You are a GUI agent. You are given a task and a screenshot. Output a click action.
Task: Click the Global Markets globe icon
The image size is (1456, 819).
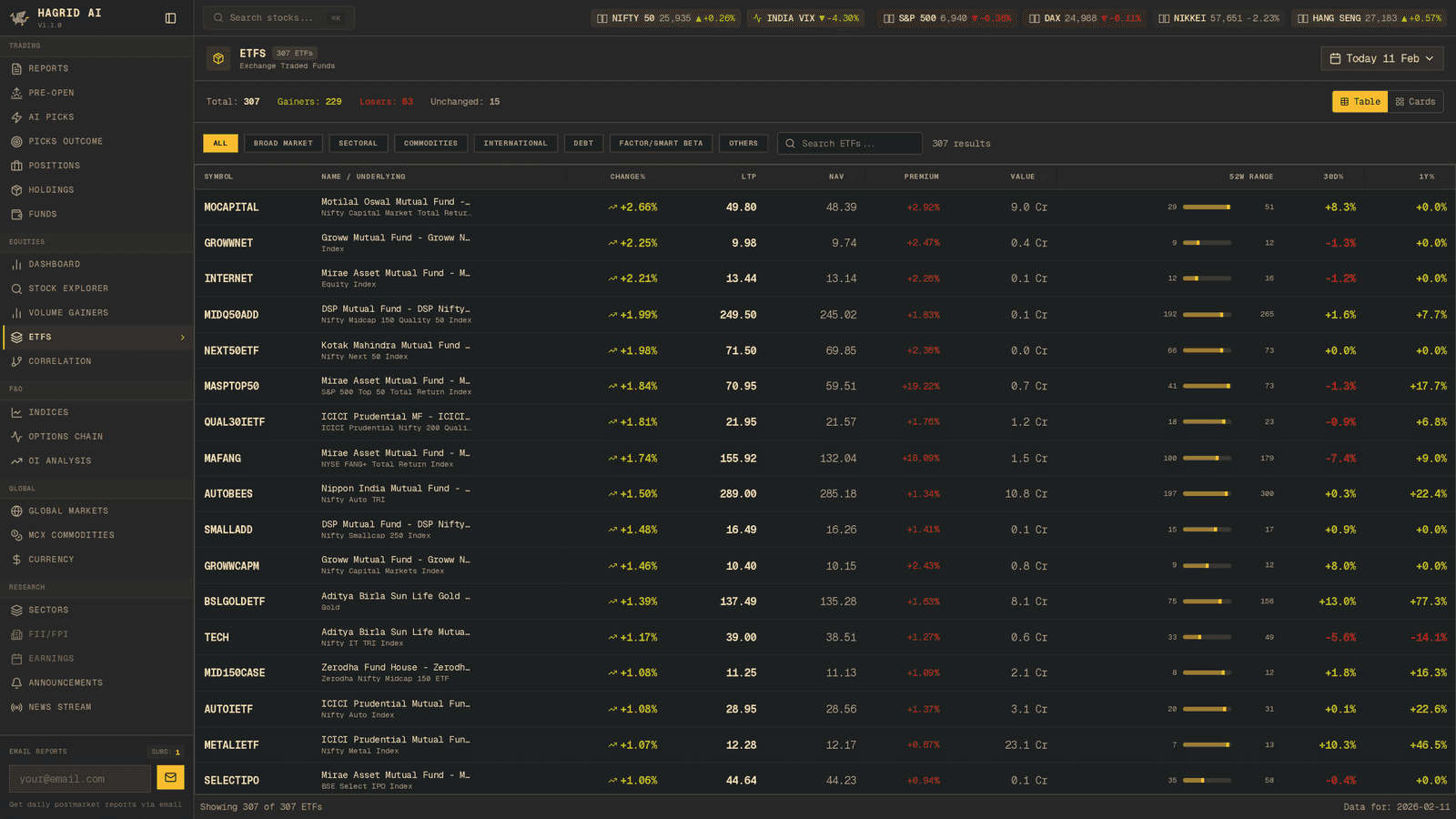coord(16,511)
